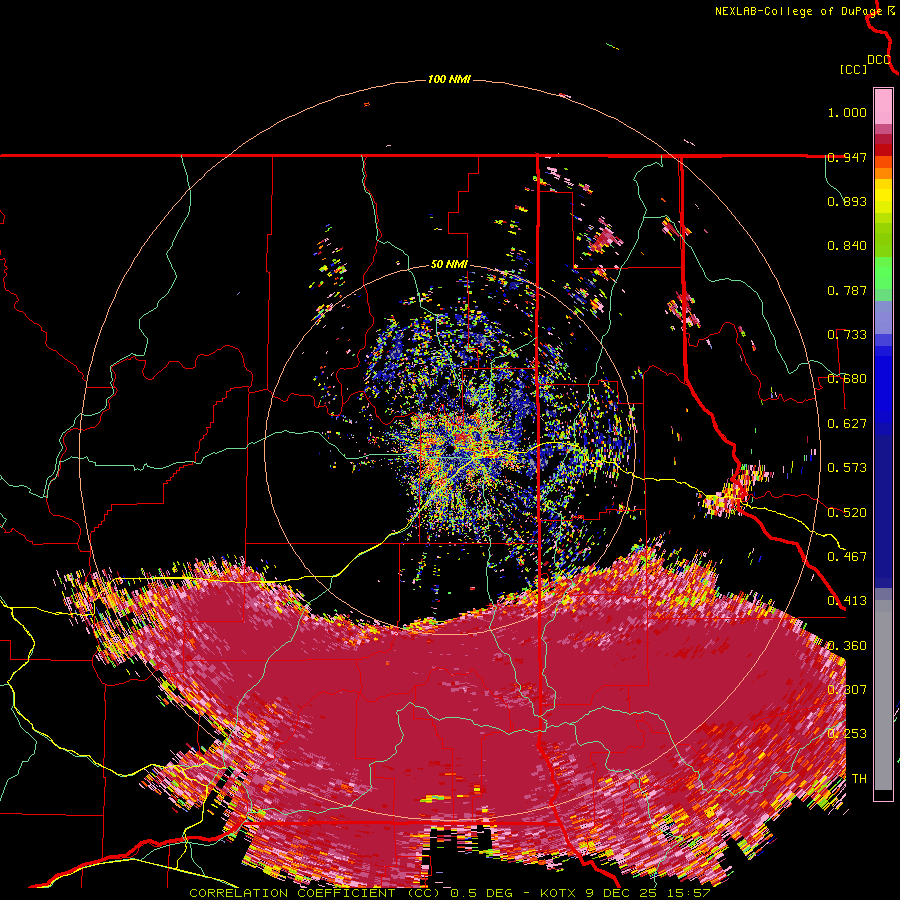Click the 0.520 scale value
The image size is (900, 900).
click(847, 513)
